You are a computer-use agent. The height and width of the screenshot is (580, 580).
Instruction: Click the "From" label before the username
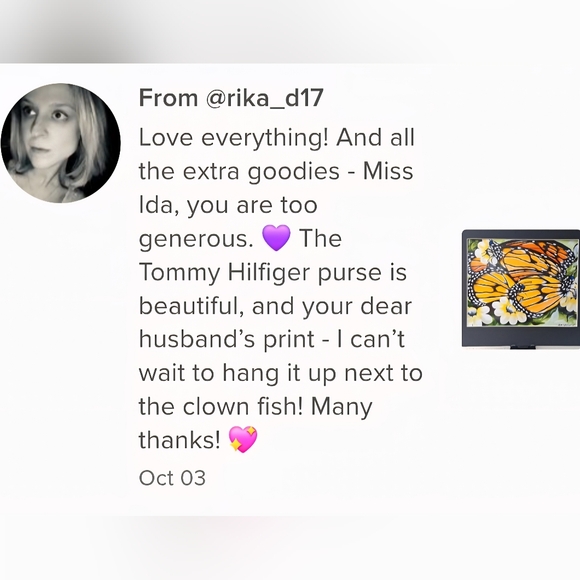click(x=168, y=98)
